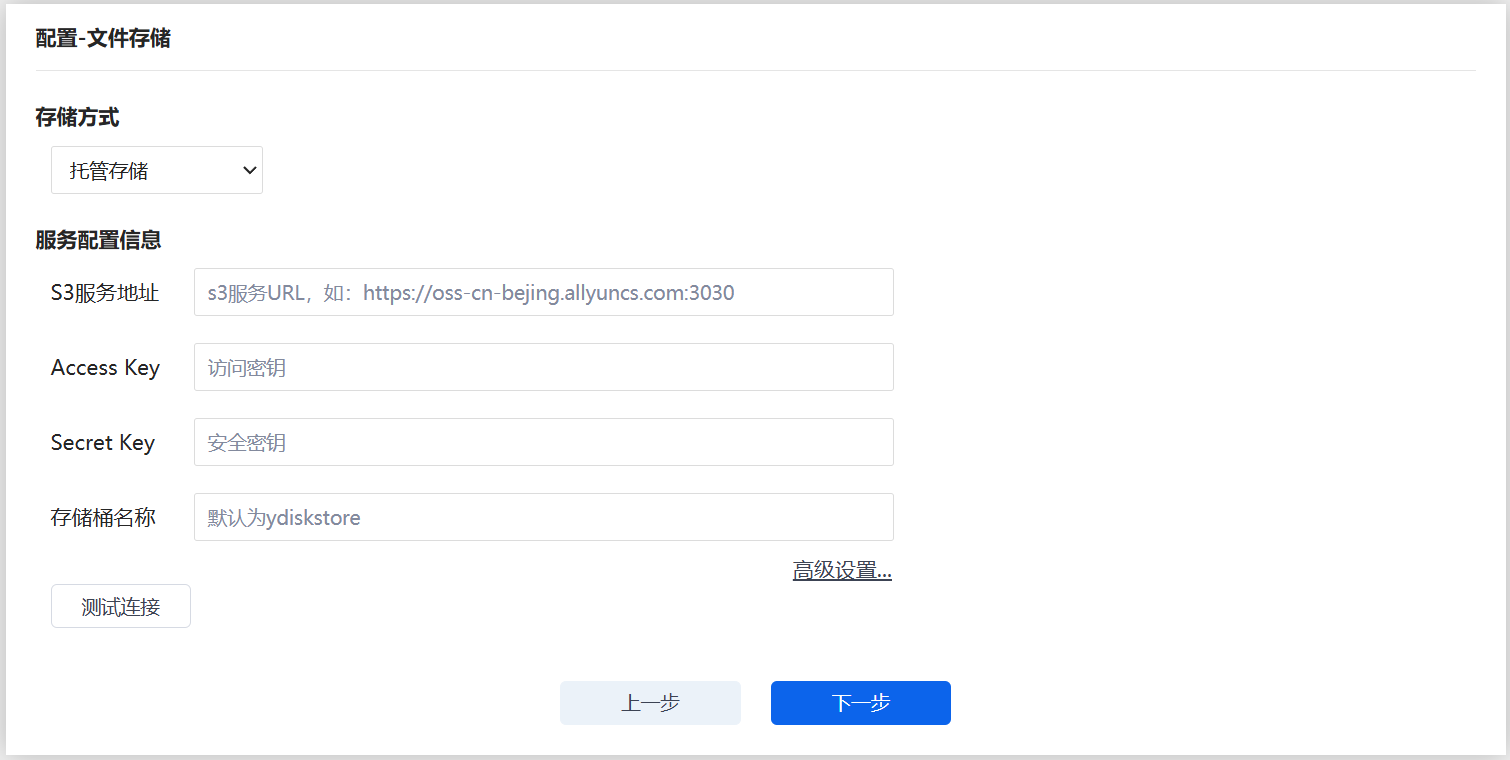Click the 存储方式 section label
Viewport: 1510px width, 760px height.
77,118
